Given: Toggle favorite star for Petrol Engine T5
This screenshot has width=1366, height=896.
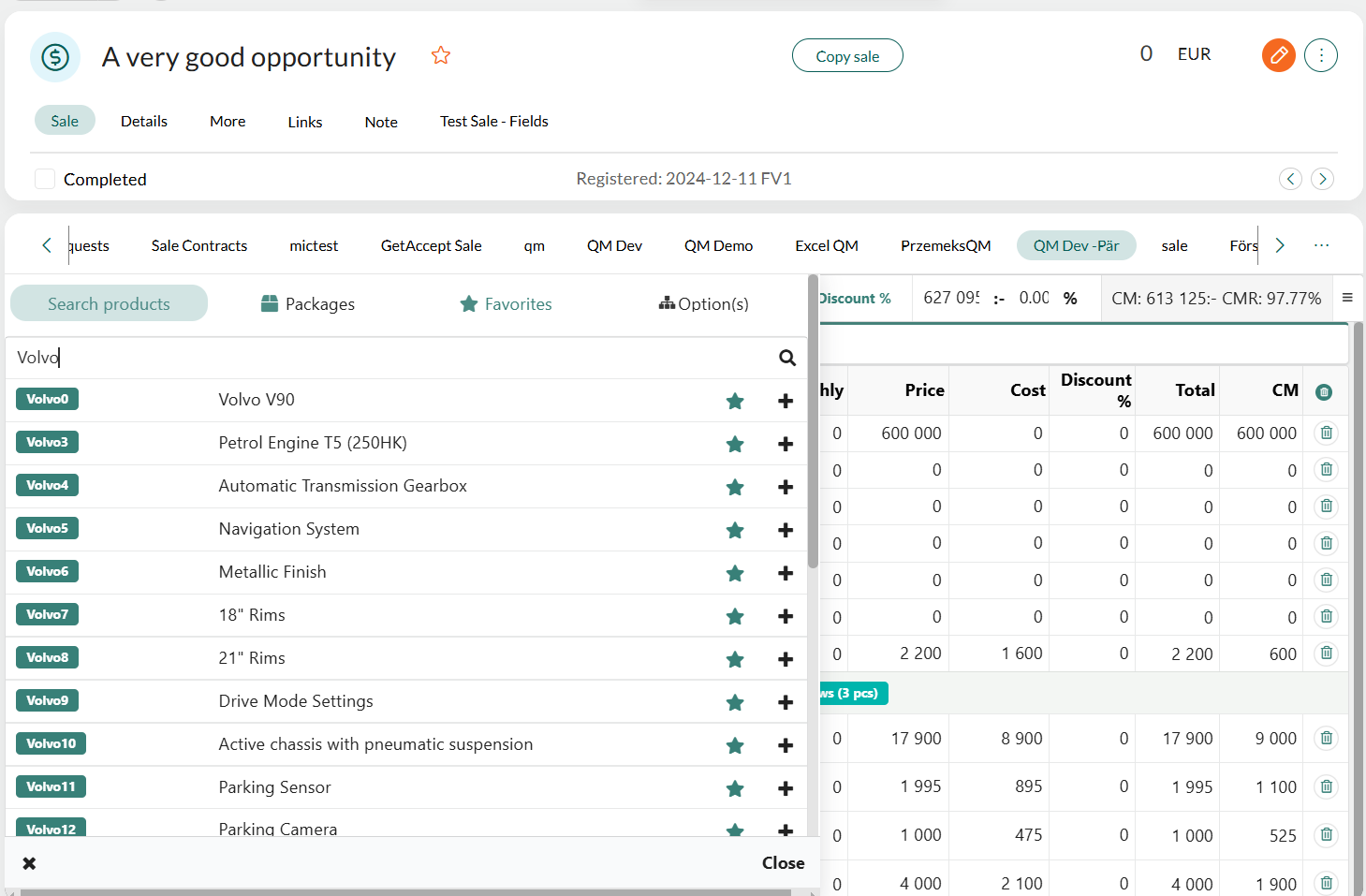Looking at the screenshot, I should coord(735,444).
